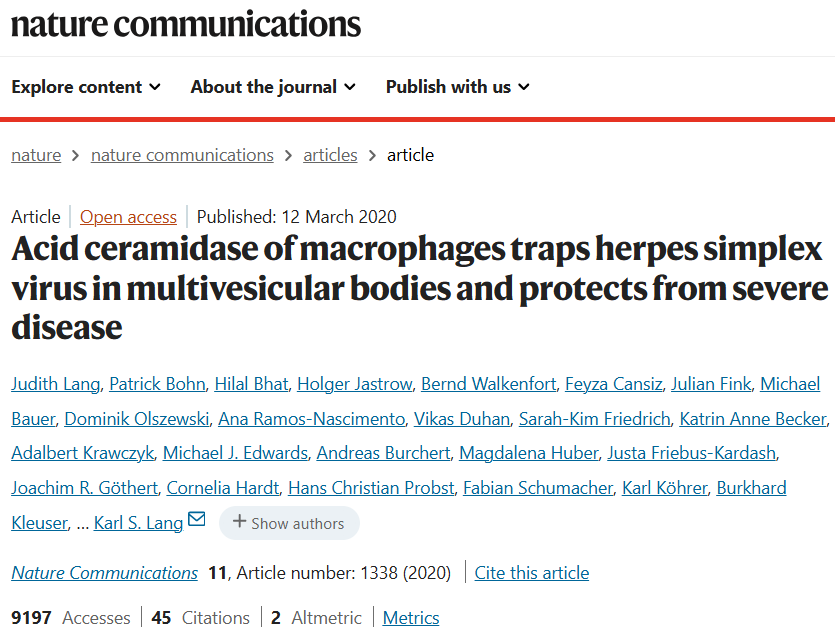Click author Magdalena Huber

click(528, 453)
